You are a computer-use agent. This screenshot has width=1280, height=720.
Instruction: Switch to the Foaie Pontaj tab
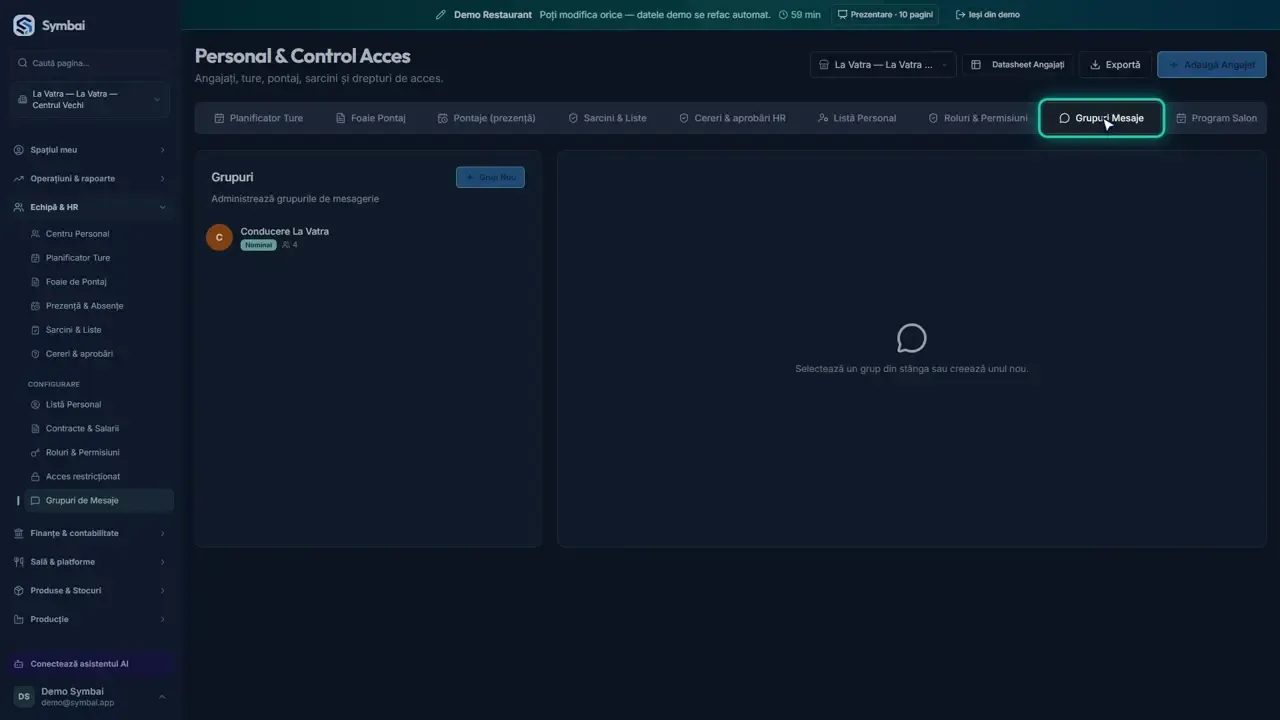[370, 118]
